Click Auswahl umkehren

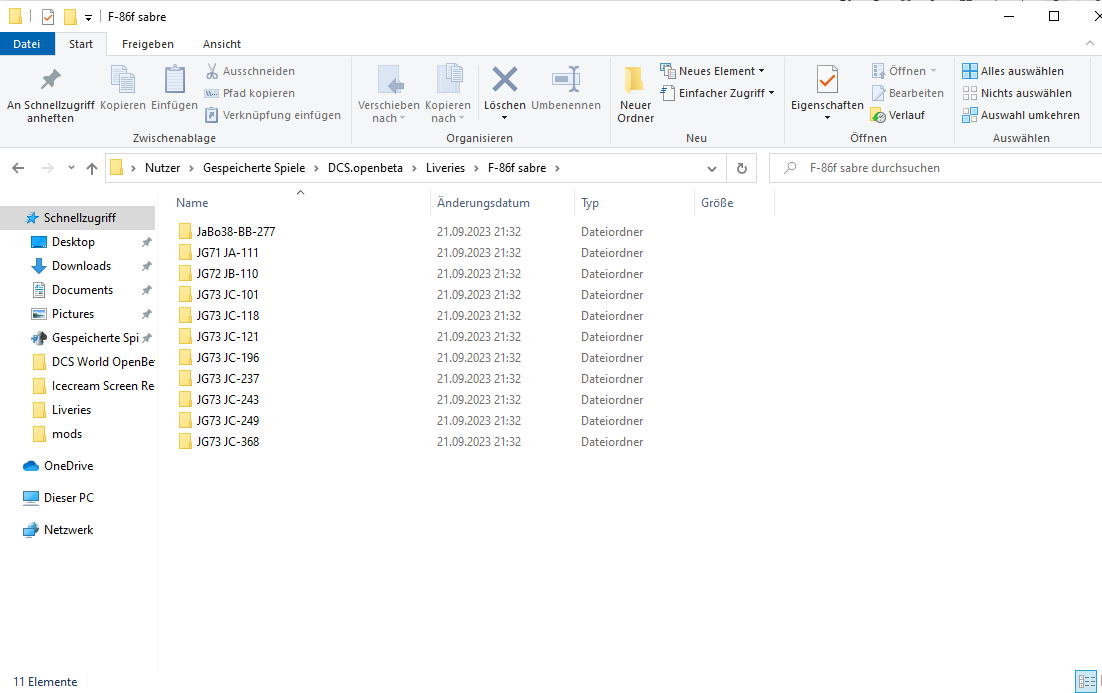click(1021, 115)
